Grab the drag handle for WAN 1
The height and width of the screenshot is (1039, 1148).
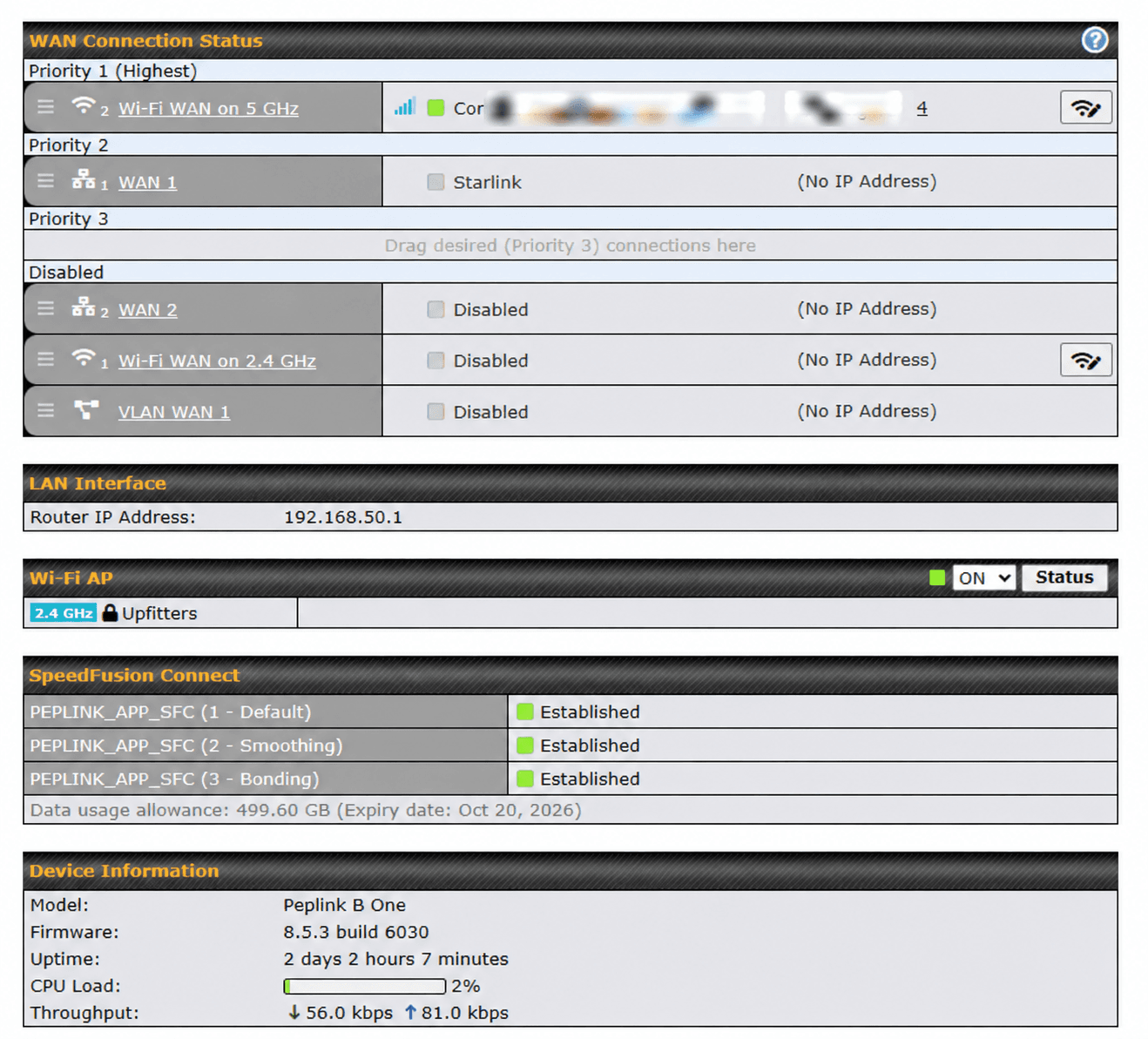click(46, 181)
